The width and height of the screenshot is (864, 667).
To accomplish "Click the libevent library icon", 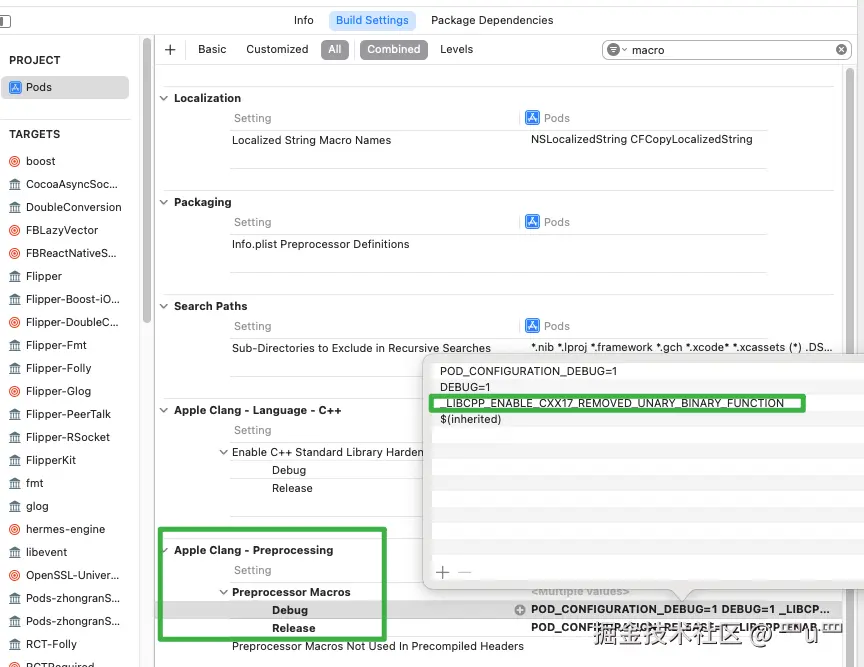I will click(15, 552).
